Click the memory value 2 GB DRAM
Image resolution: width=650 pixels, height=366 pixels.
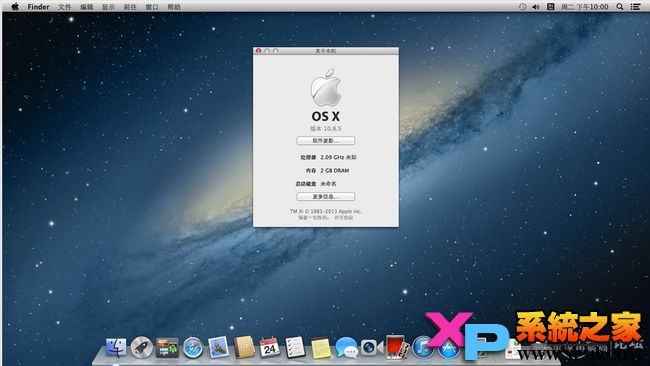point(335,170)
